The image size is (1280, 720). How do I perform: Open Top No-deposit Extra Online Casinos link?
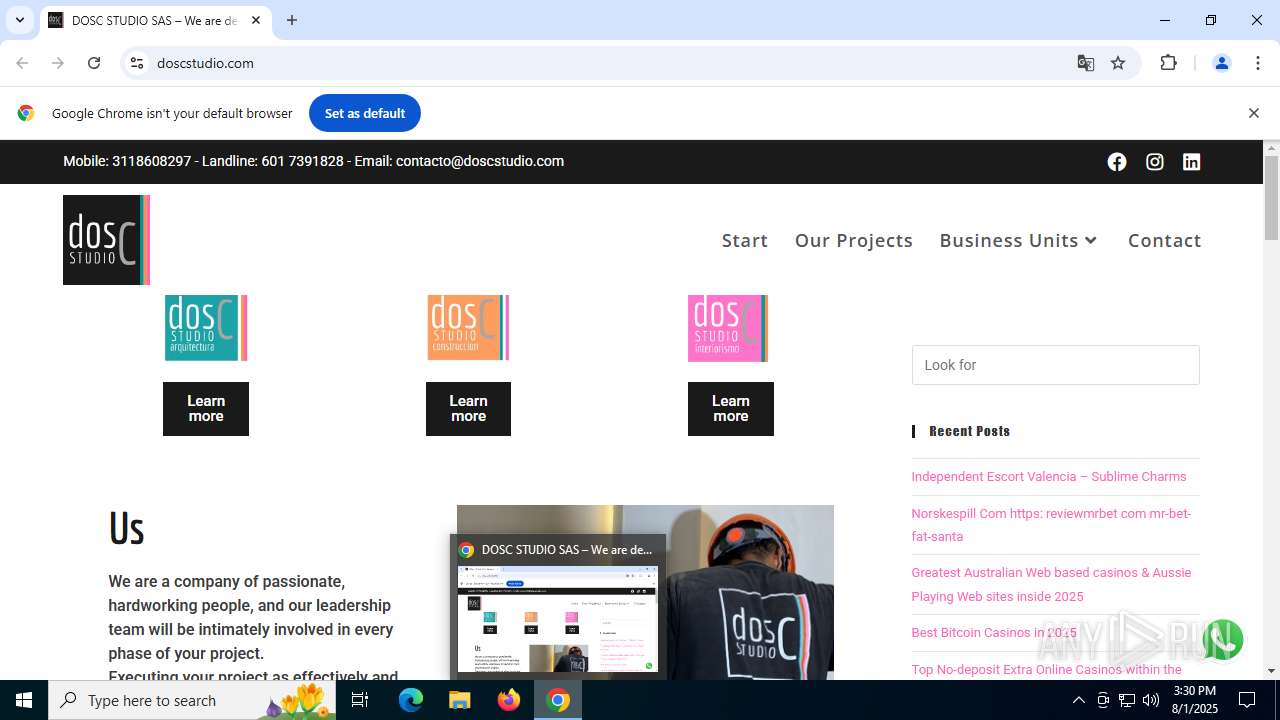point(1046,669)
